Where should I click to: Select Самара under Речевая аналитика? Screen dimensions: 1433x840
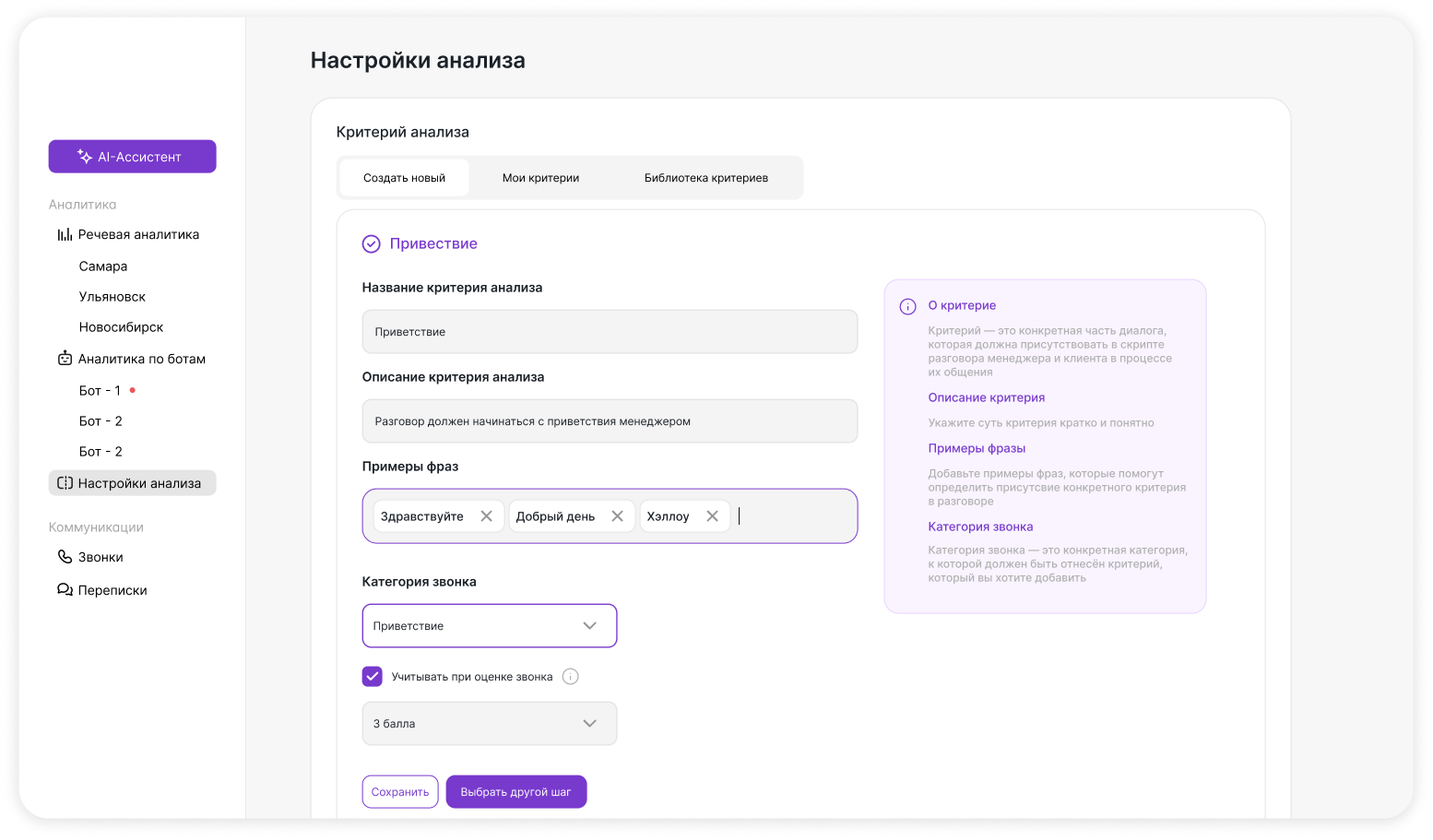(x=103, y=266)
